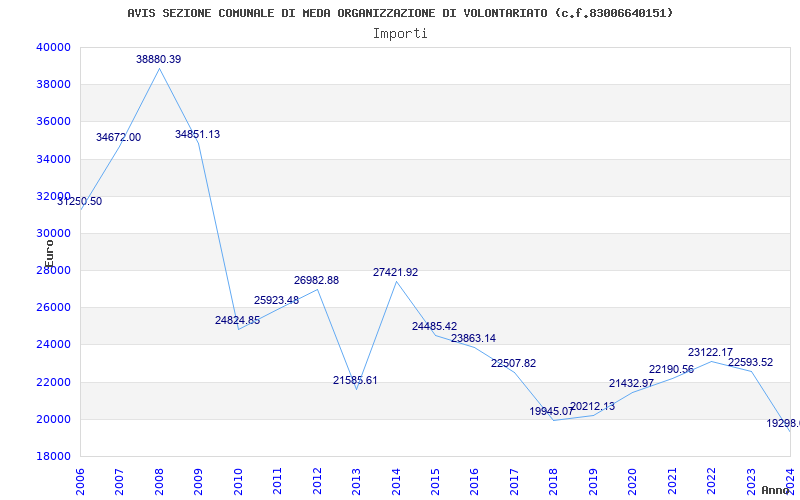Click y-axis tick 40000
The image size is (800, 500).
(53, 47)
